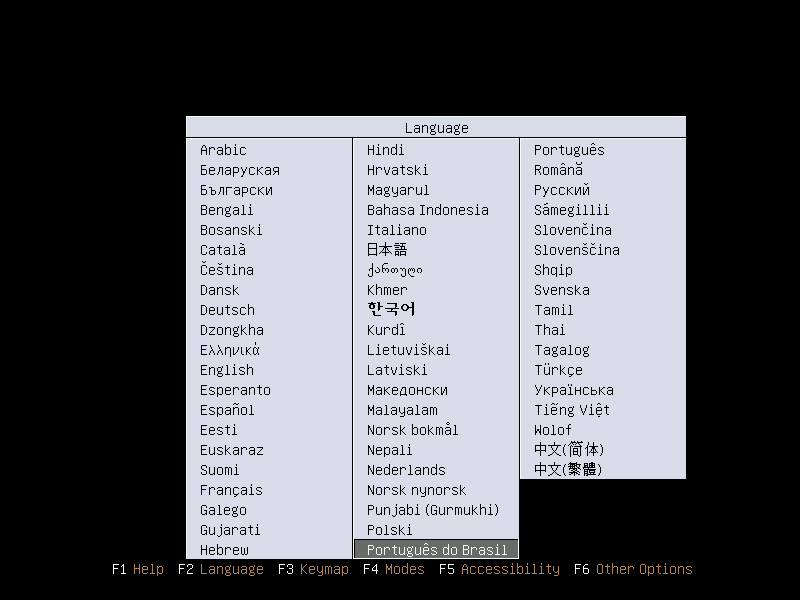
Task: Choose Svenska entry
Action: [562, 290]
